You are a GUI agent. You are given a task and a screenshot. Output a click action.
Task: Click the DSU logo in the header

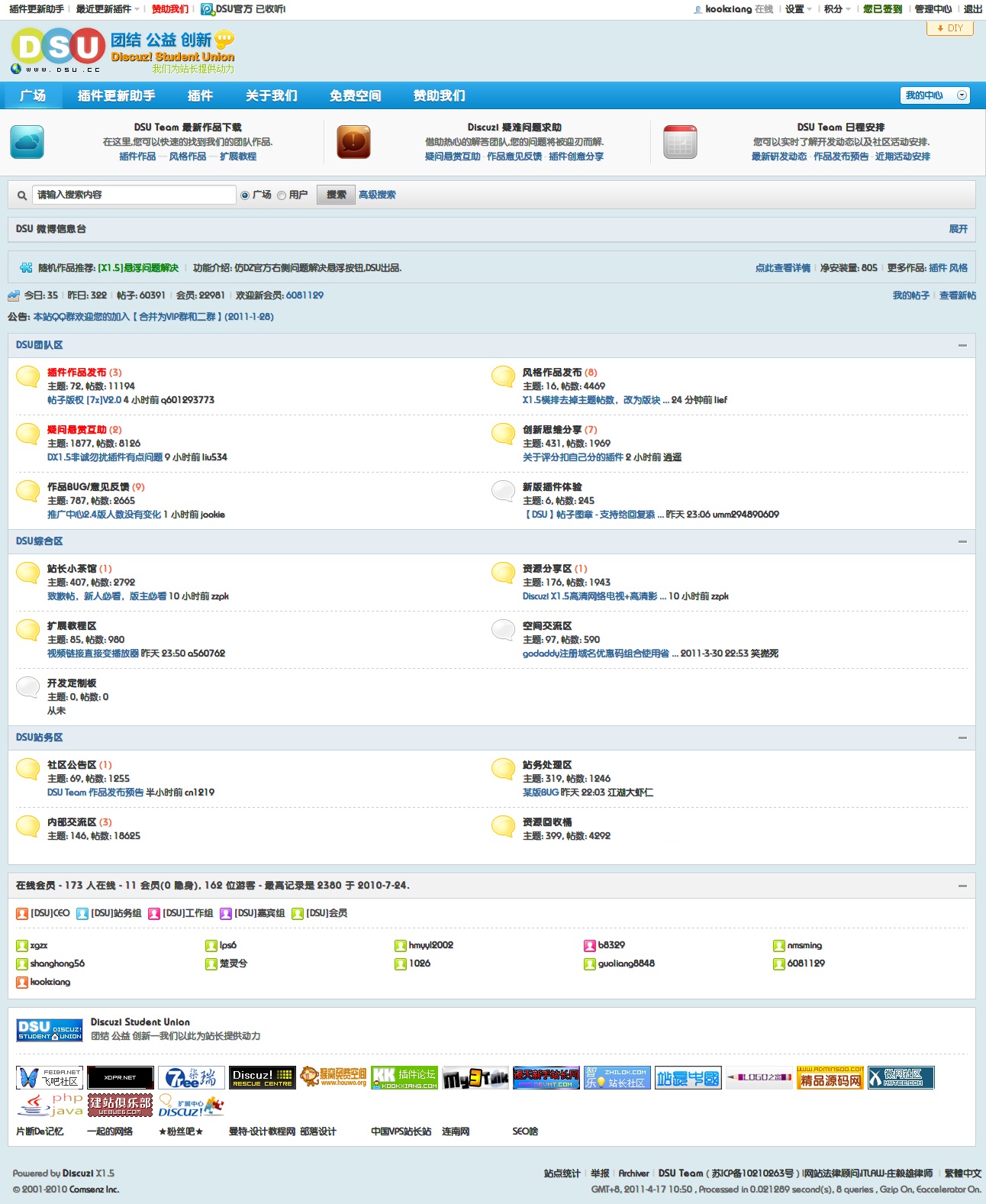[123, 50]
